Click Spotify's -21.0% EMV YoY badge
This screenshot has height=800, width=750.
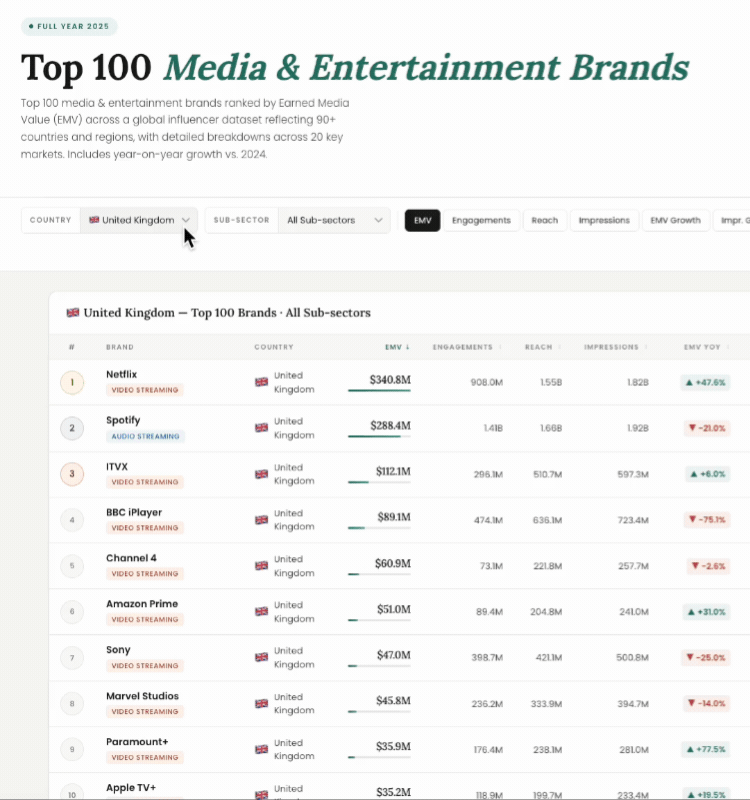coord(707,428)
